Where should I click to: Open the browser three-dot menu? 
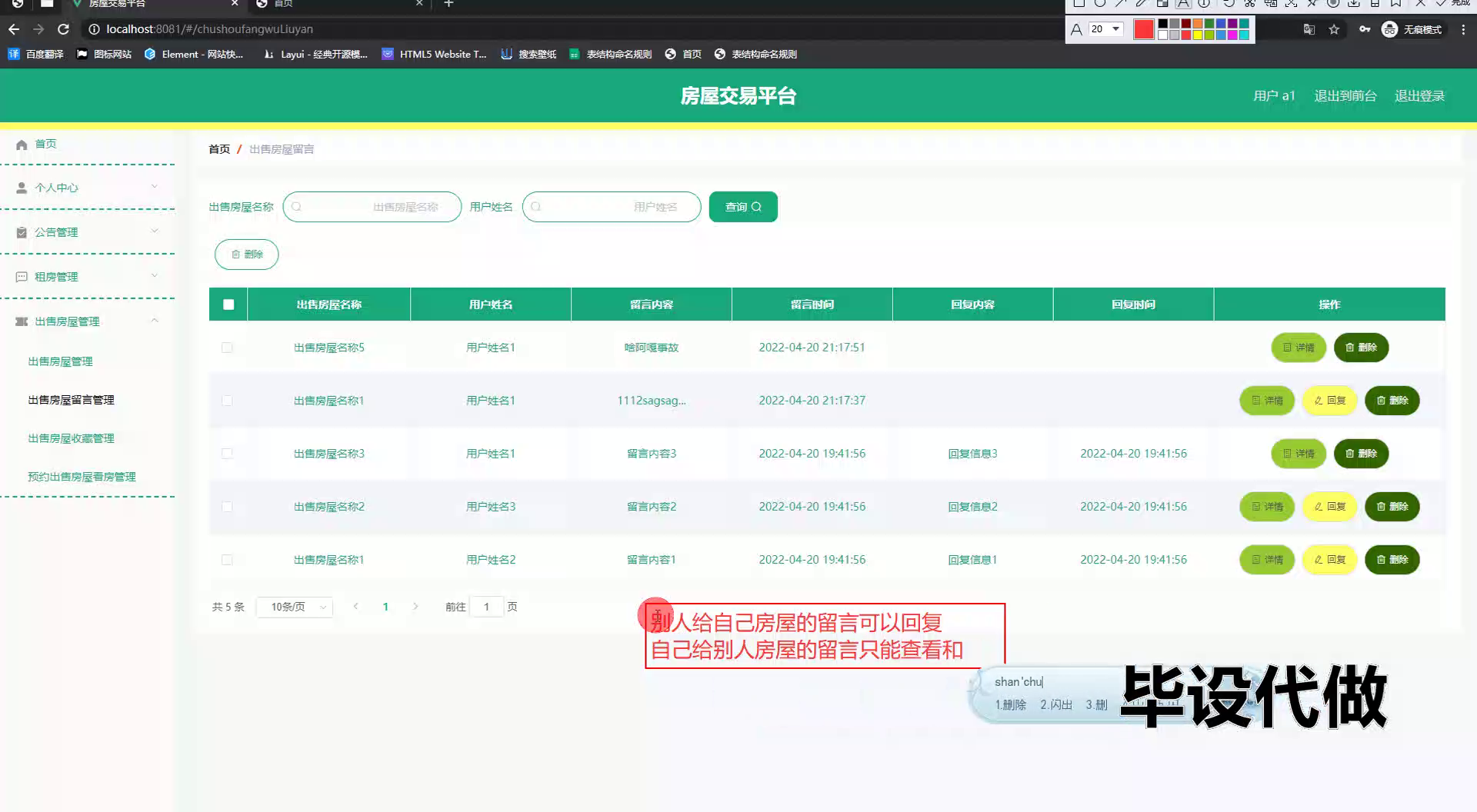point(1463,29)
